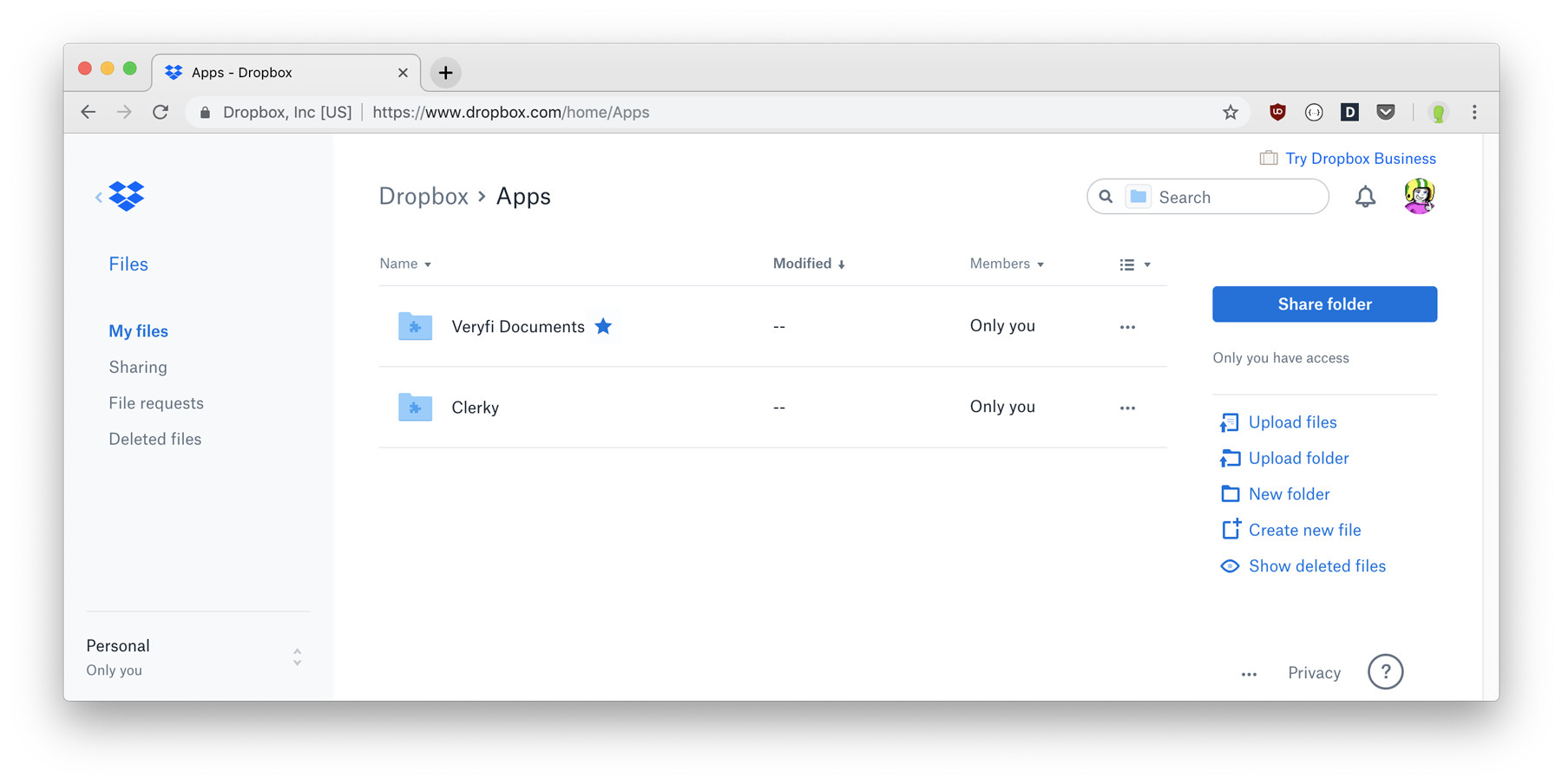This screenshot has height=784, width=1562.
Task: Open more options for Clerky row
Action: coord(1127,408)
